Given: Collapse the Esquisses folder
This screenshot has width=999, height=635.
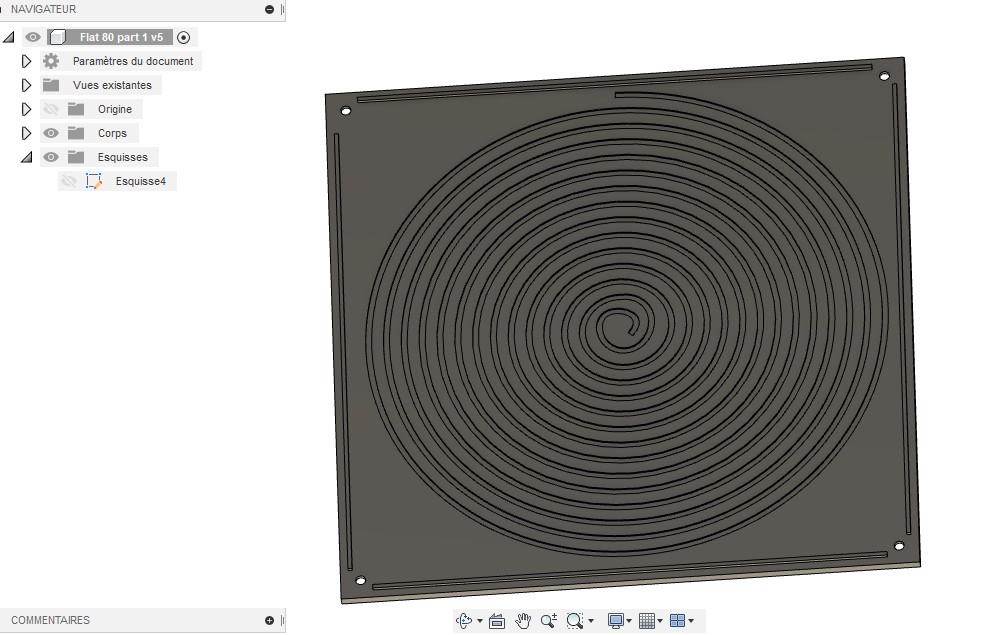Looking at the screenshot, I should click(x=26, y=157).
